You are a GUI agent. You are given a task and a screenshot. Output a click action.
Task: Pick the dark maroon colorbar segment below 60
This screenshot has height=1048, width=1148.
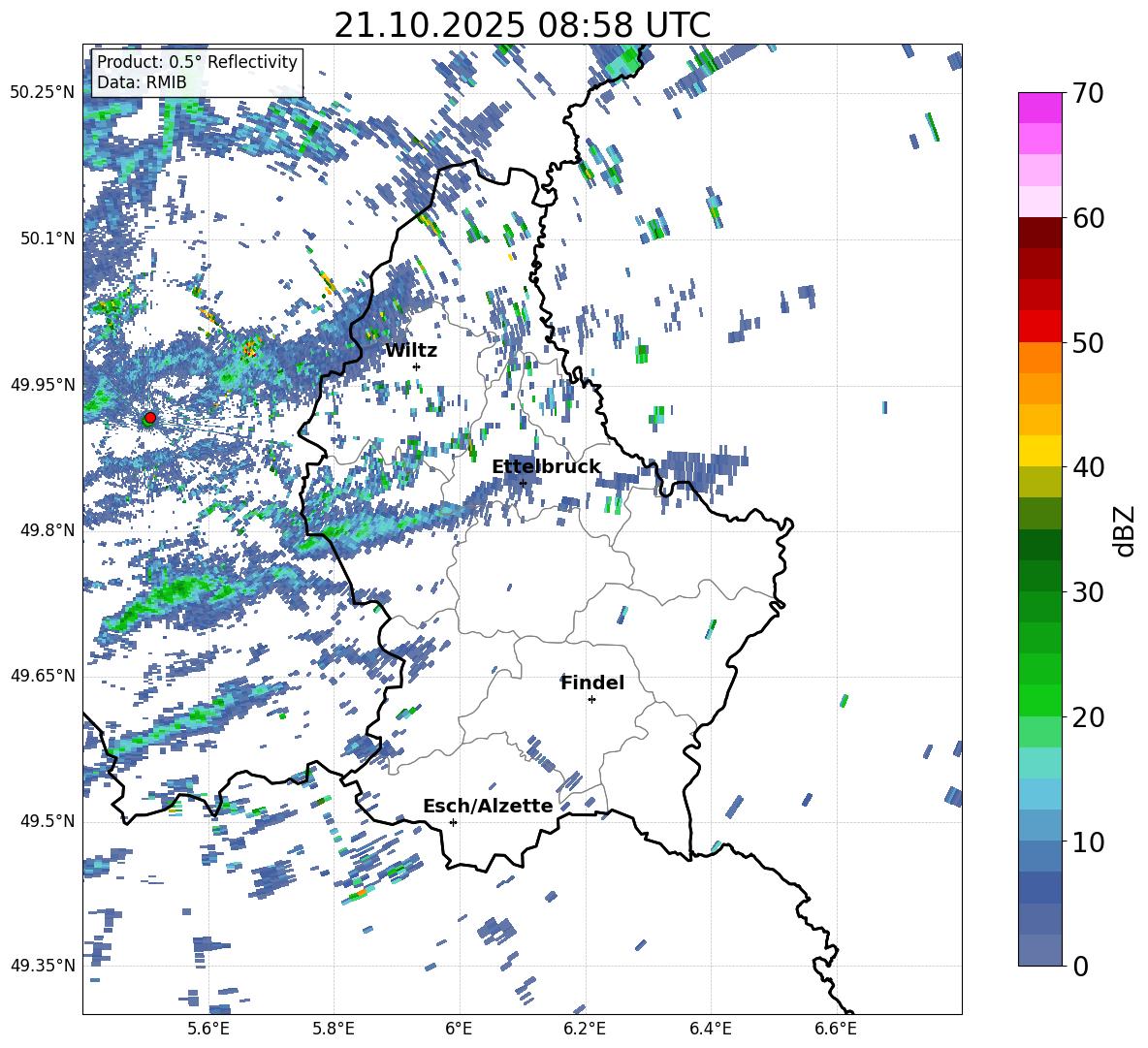point(1040,233)
